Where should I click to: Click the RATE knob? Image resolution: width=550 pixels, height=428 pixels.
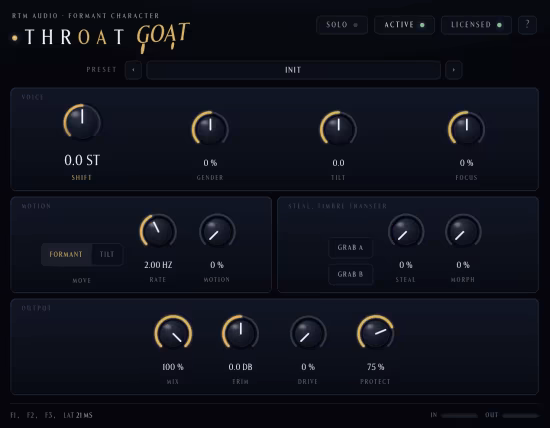158,231
